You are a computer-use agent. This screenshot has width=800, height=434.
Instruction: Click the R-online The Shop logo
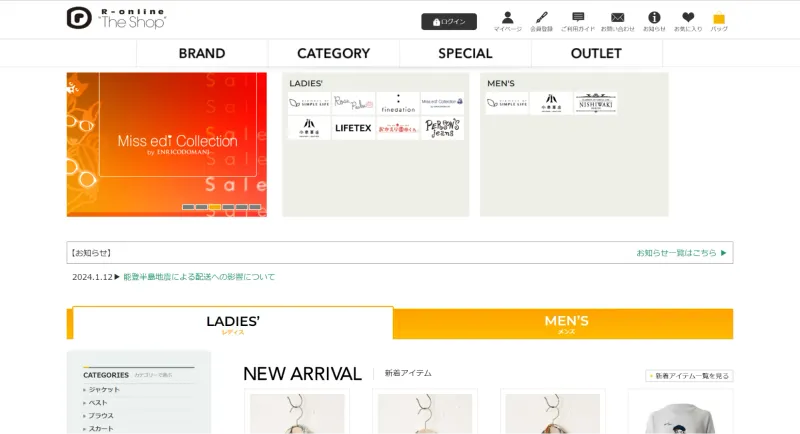(116, 18)
